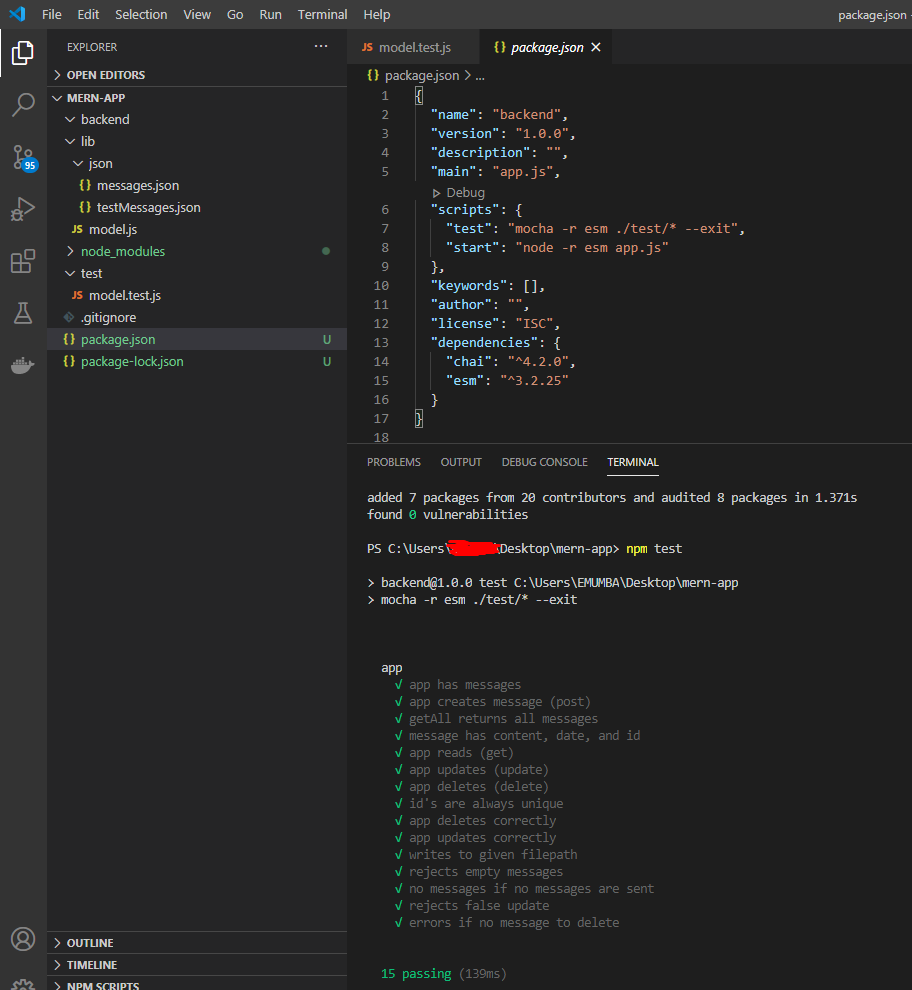Expand the TIMELINE section
912x990 pixels.
pyautogui.click(x=57, y=965)
